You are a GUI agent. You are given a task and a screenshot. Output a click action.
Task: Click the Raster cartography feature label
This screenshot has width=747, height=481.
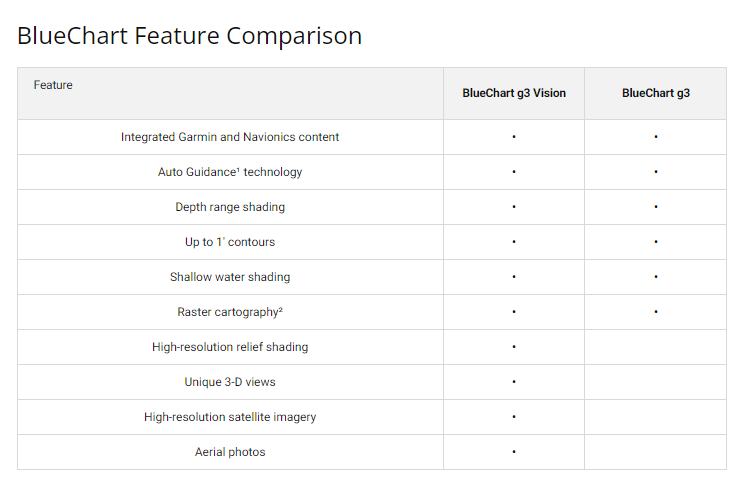click(230, 312)
